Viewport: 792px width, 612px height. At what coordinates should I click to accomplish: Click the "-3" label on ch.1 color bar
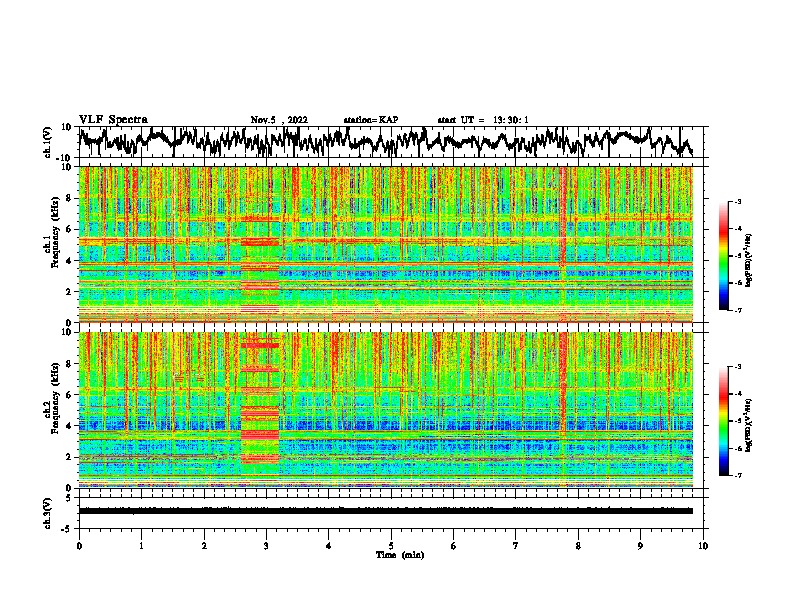pyautogui.click(x=738, y=202)
